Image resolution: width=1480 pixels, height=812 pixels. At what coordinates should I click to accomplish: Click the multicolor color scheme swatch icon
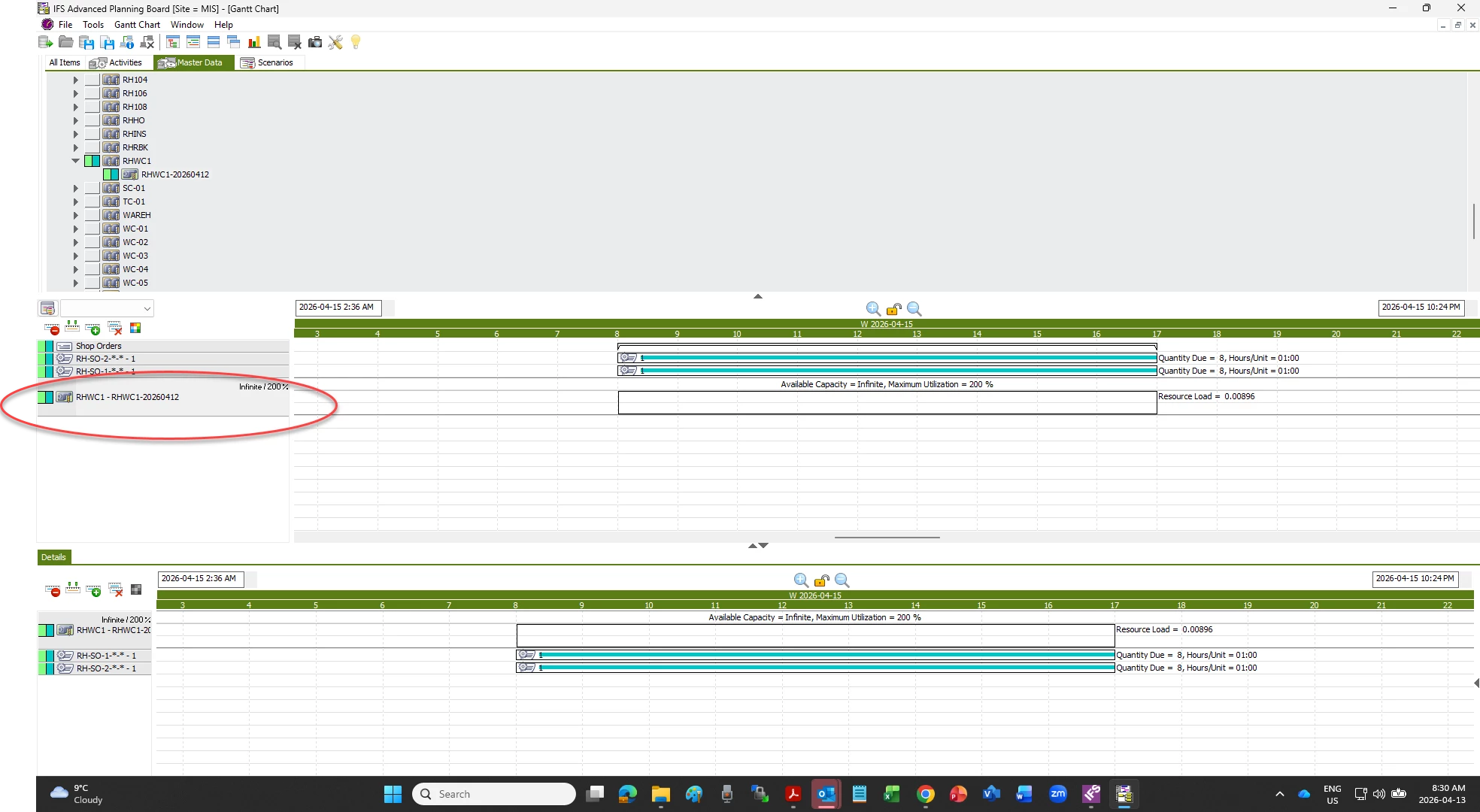[135, 328]
